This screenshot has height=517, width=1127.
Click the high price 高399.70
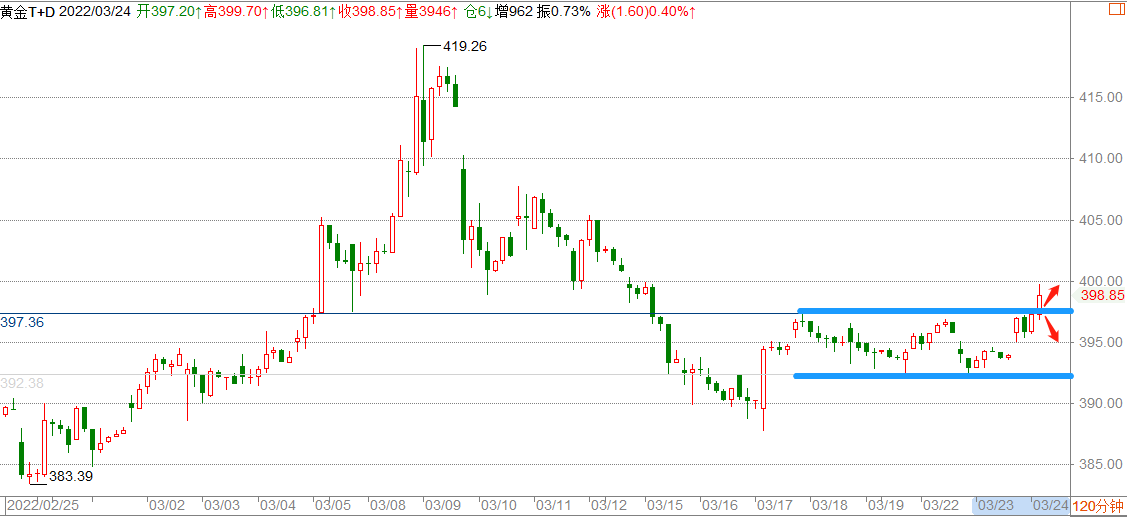point(235,10)
